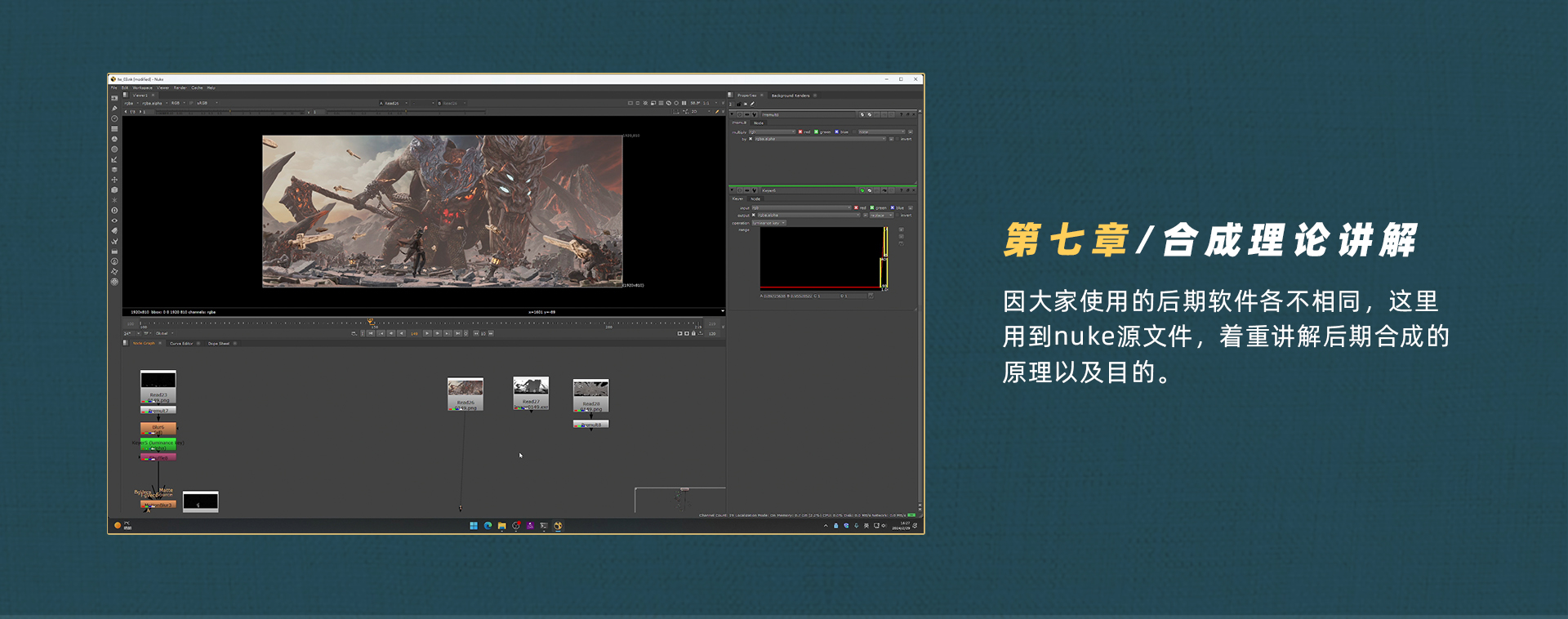Enable invert checkbox in Premult8 panel
The image size is (1568, 619).
tap(898, 139)
